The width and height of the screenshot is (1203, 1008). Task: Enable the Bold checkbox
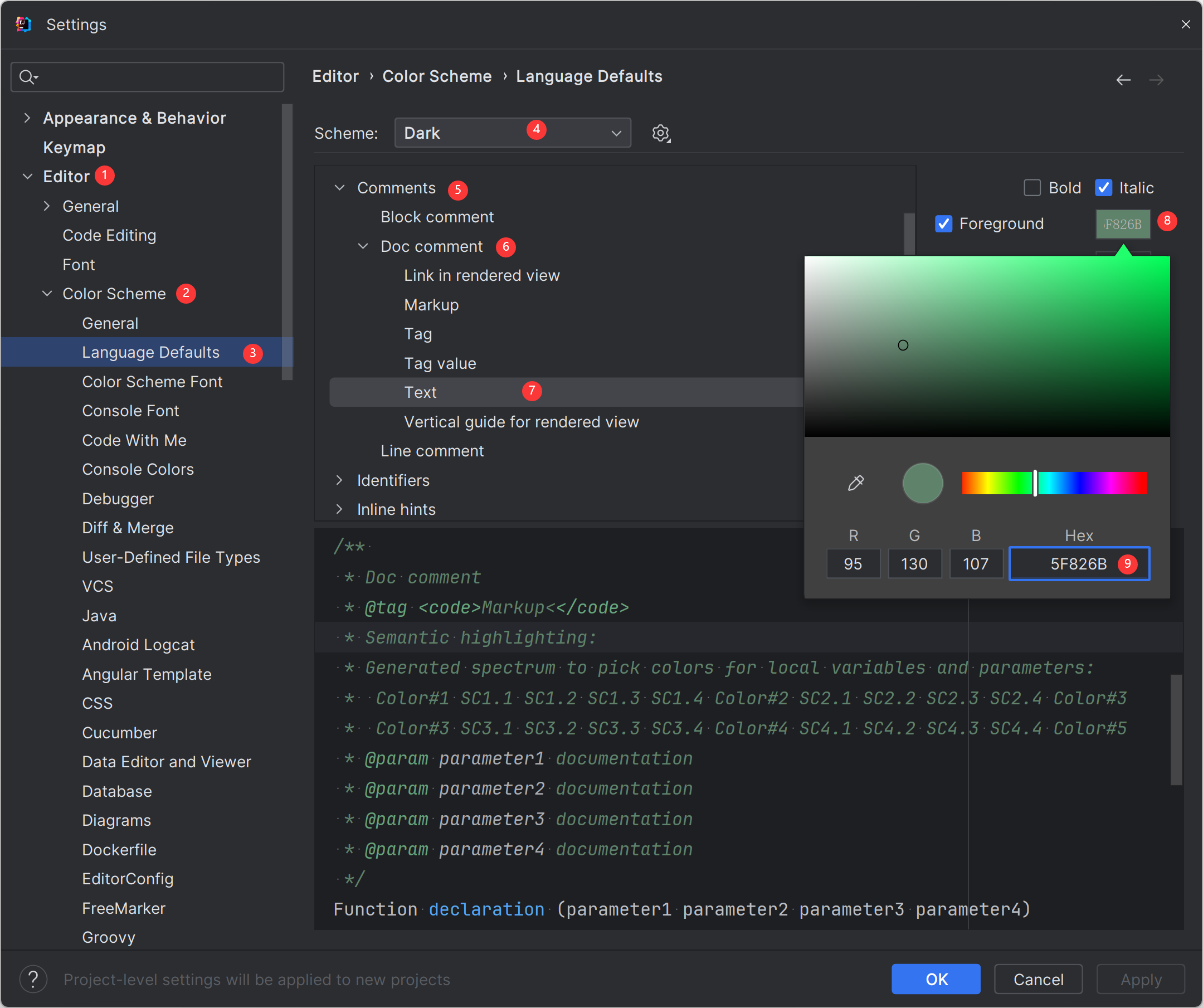click(x=1032, y=188)
